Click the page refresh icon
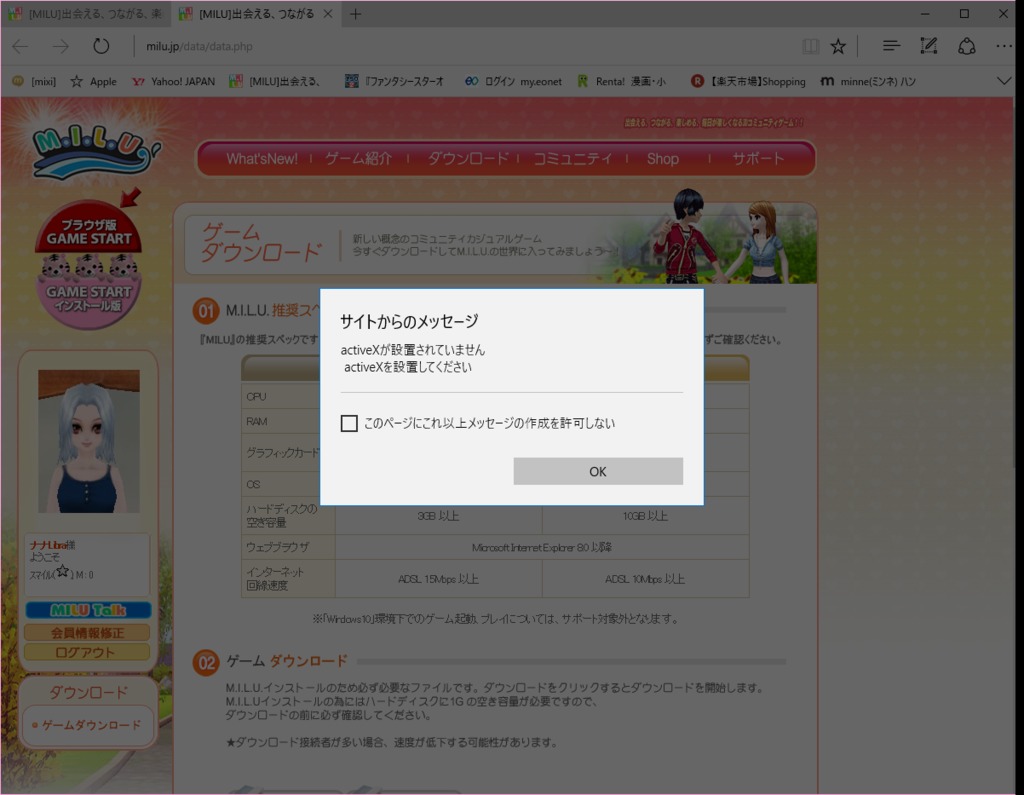Image resolution: width=1024 pixels, height=795 pixels. pyautogui.click(x=100, y=45)
